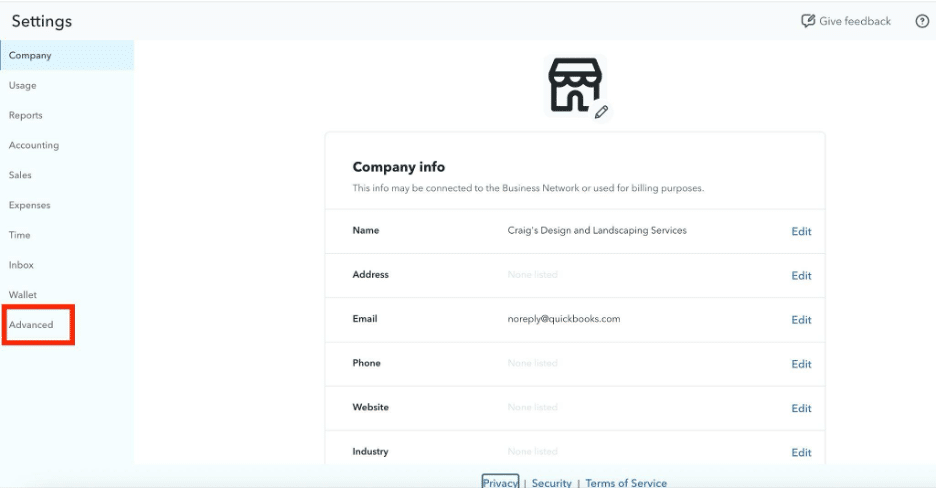Click the pencil edit icon on company logo

point(601,112)
